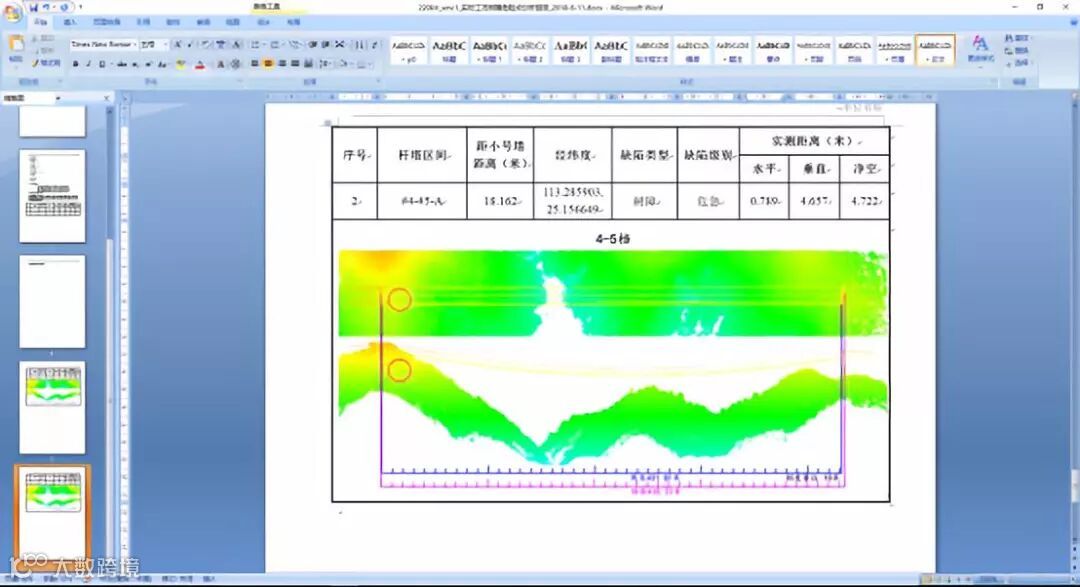Toggle Bold formatting

pyautogui.click(x=76, y=64)
